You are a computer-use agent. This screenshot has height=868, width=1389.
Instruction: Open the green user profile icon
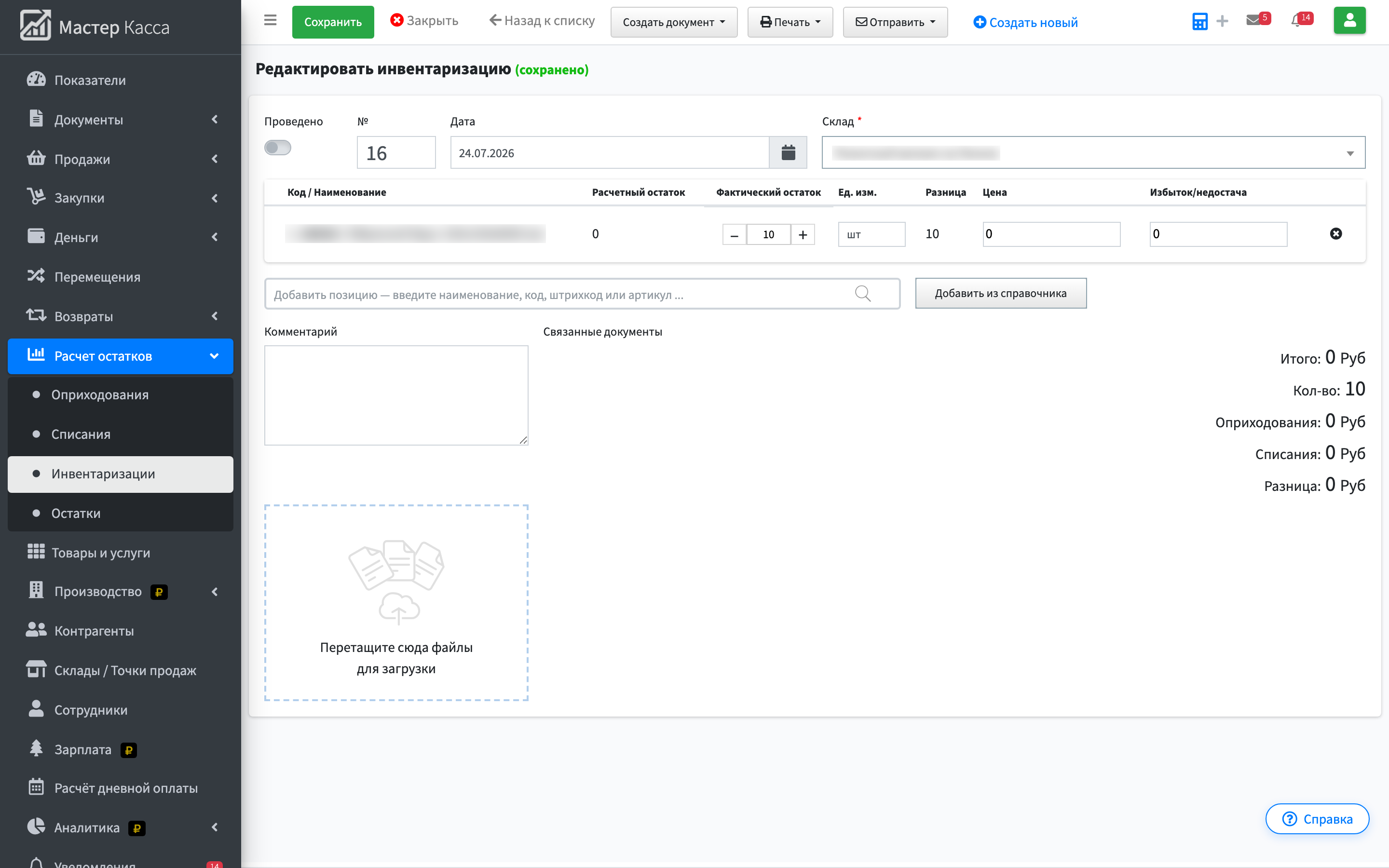tap(1349, 21)
